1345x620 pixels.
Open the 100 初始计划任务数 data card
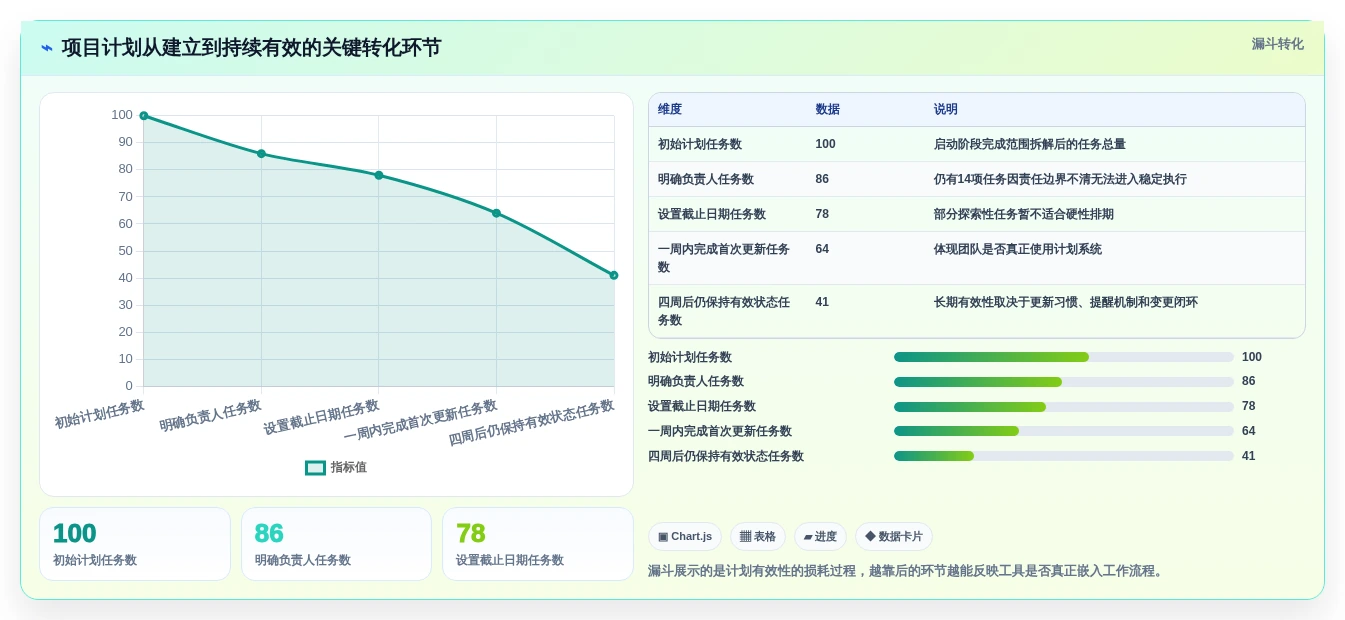[135, 544]
